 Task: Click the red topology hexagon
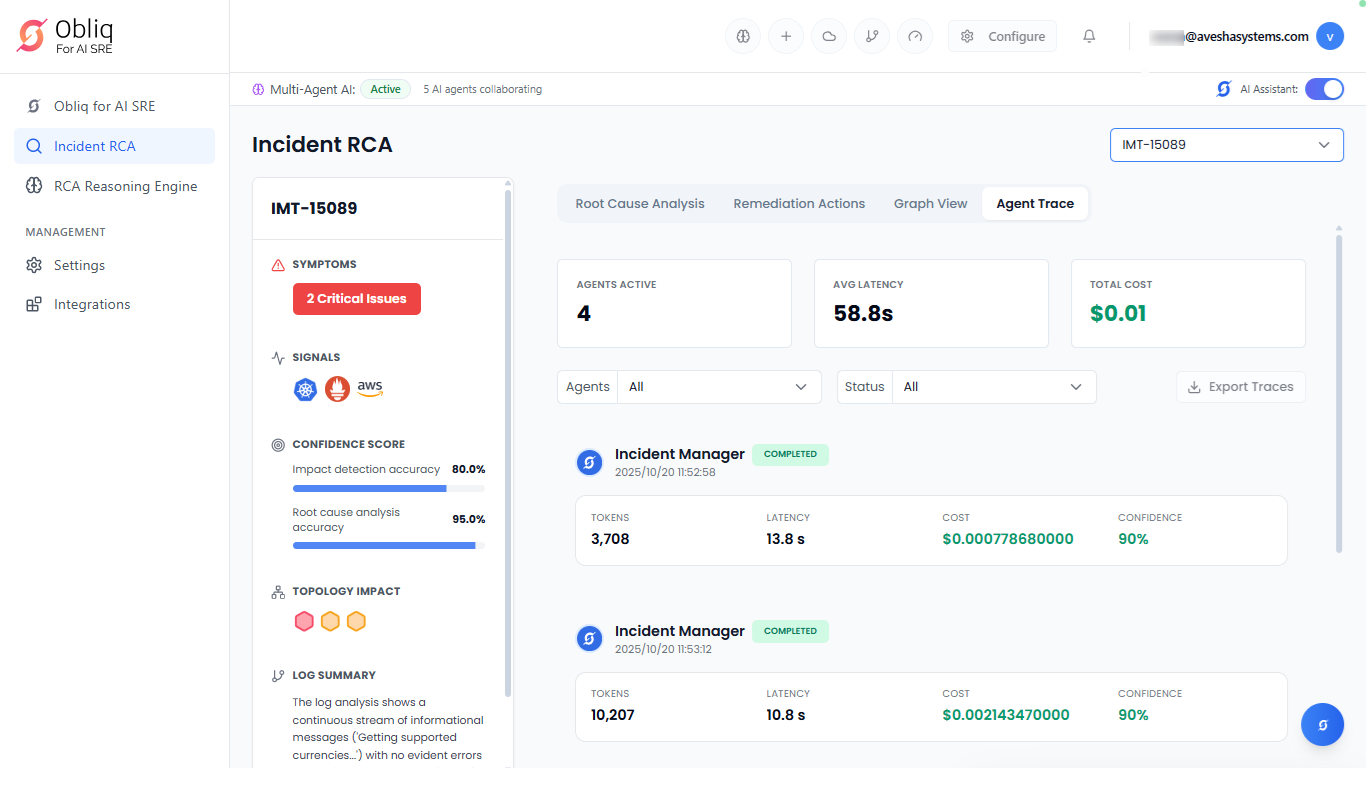pos(304,622)
